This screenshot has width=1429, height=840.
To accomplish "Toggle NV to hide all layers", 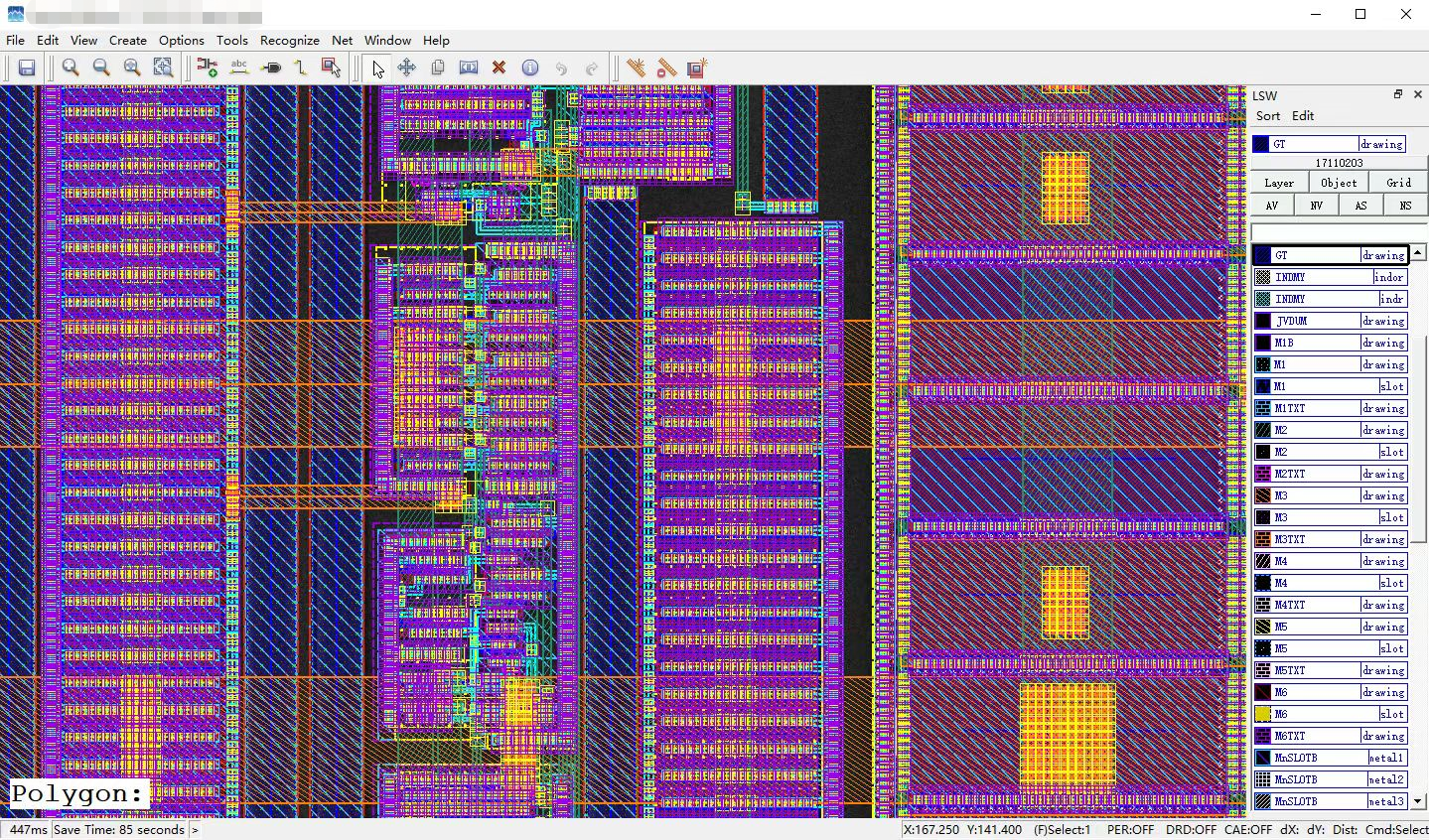I will tap(1316, 206).
